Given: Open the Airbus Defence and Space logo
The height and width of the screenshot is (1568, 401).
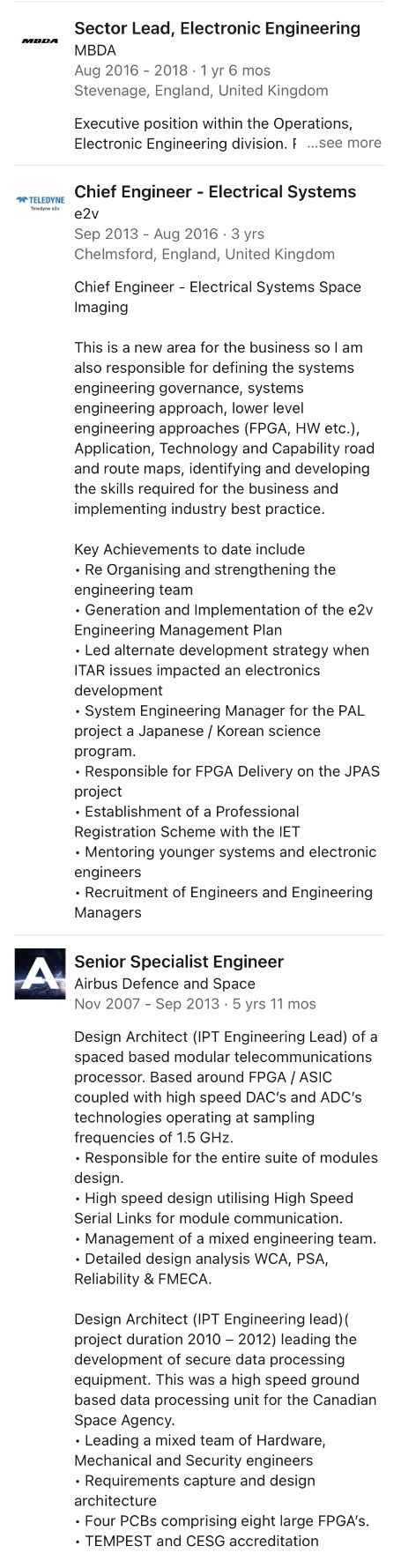Looking at the screenshot, I should tap(41, 973).
